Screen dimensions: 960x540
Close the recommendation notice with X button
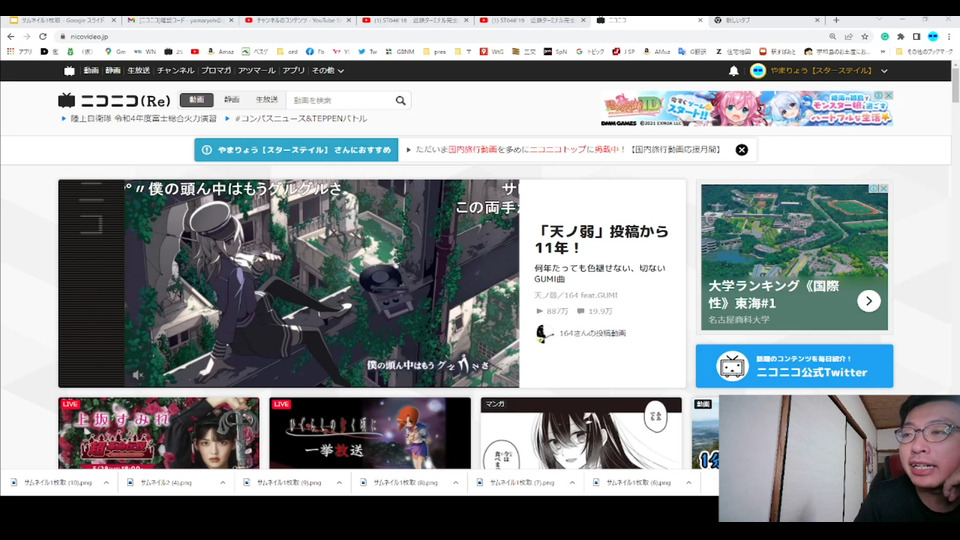(741, 150)
